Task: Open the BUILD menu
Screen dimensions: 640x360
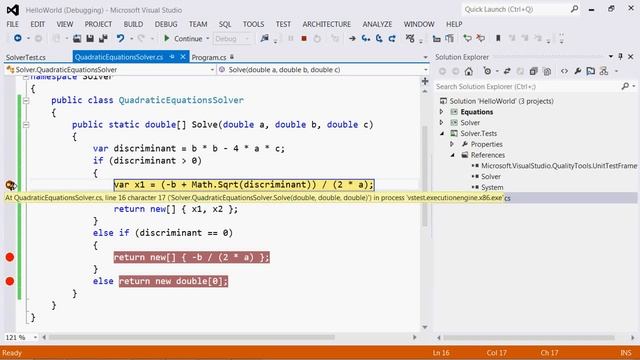Action: (133, 24)
